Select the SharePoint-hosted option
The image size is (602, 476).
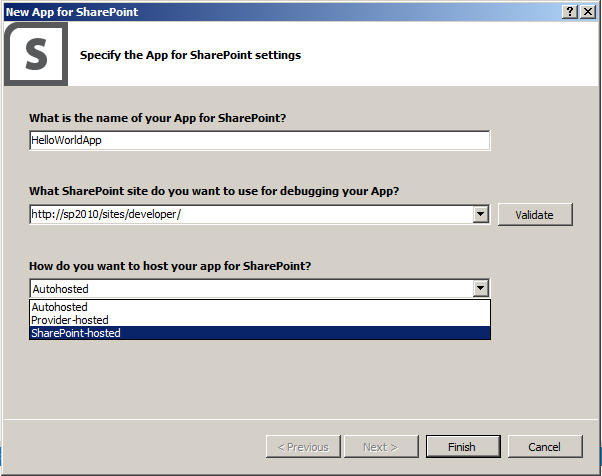pyautogui.click(x=260, y=333)
